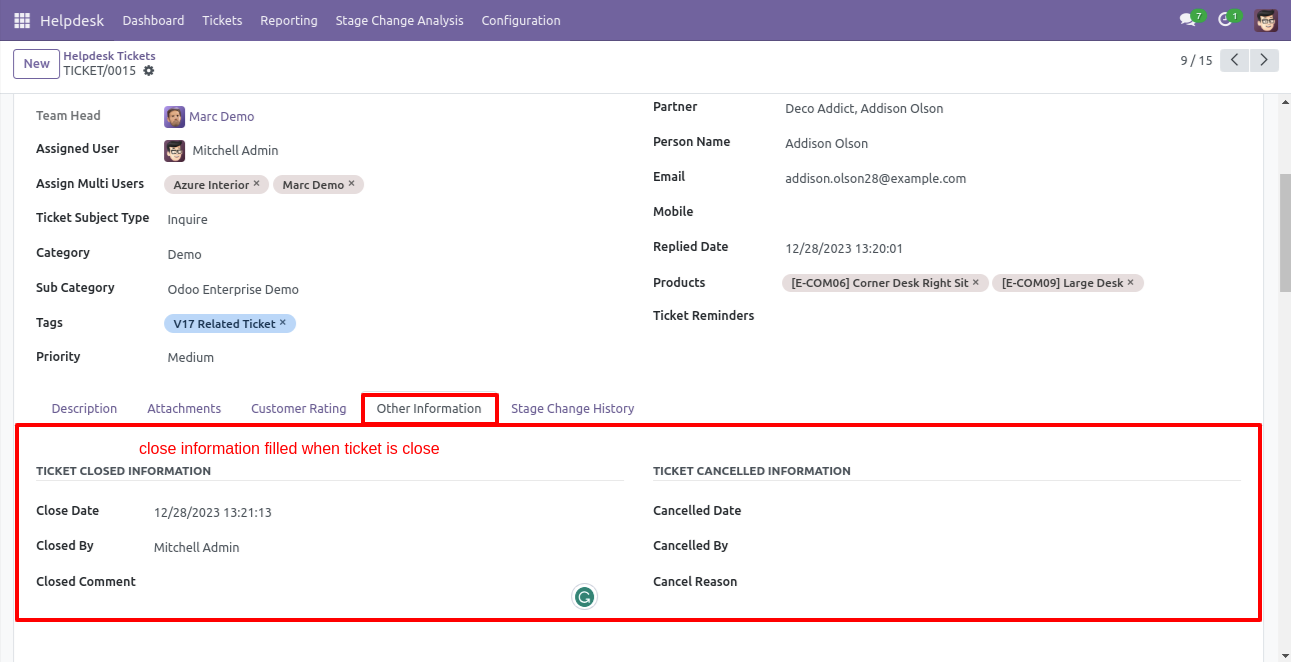Open the Reporting menu
This screenshot has width=1291, height=662.
point(289,20)
